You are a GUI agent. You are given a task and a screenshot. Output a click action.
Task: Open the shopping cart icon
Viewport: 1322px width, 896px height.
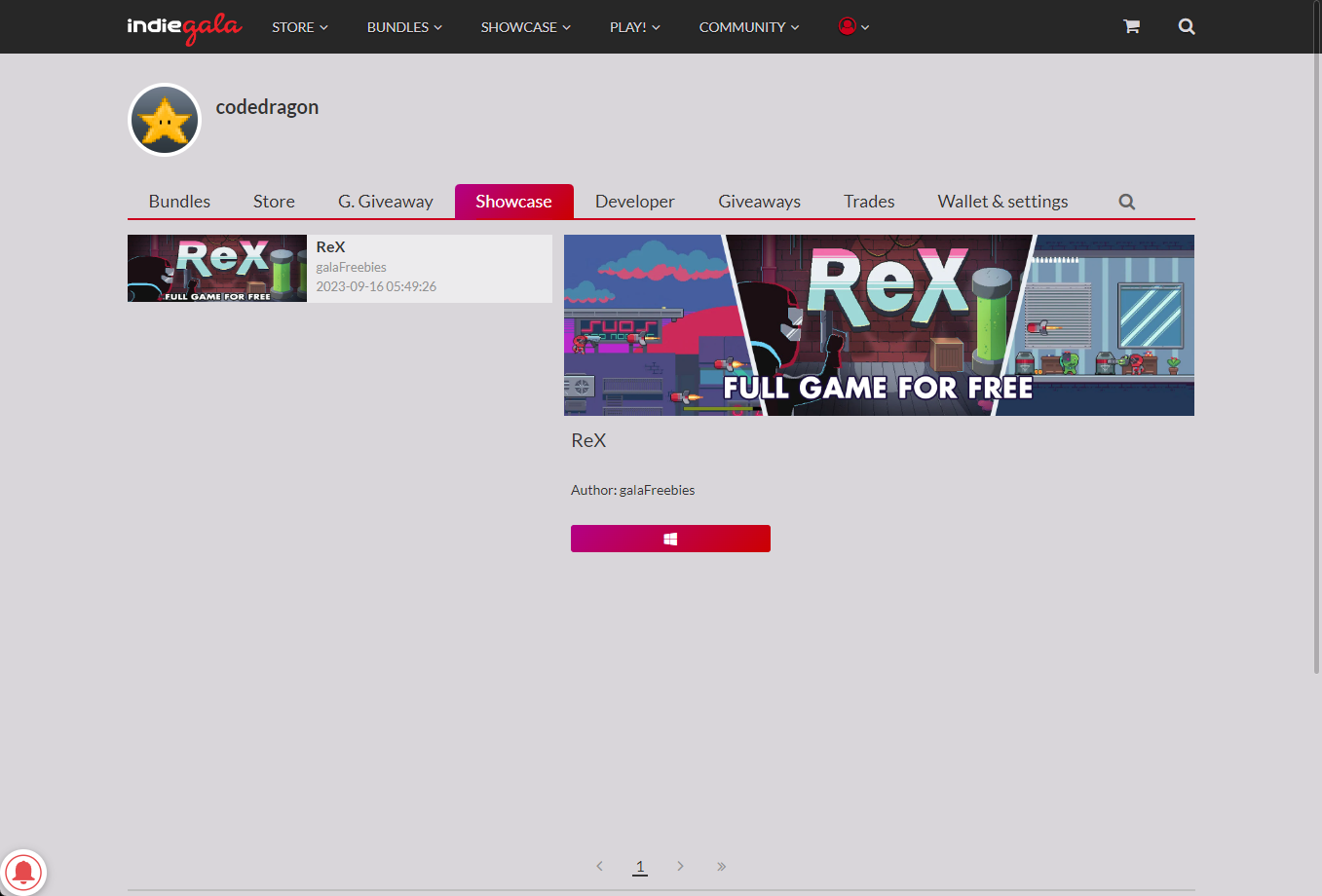pos(1131,26)
